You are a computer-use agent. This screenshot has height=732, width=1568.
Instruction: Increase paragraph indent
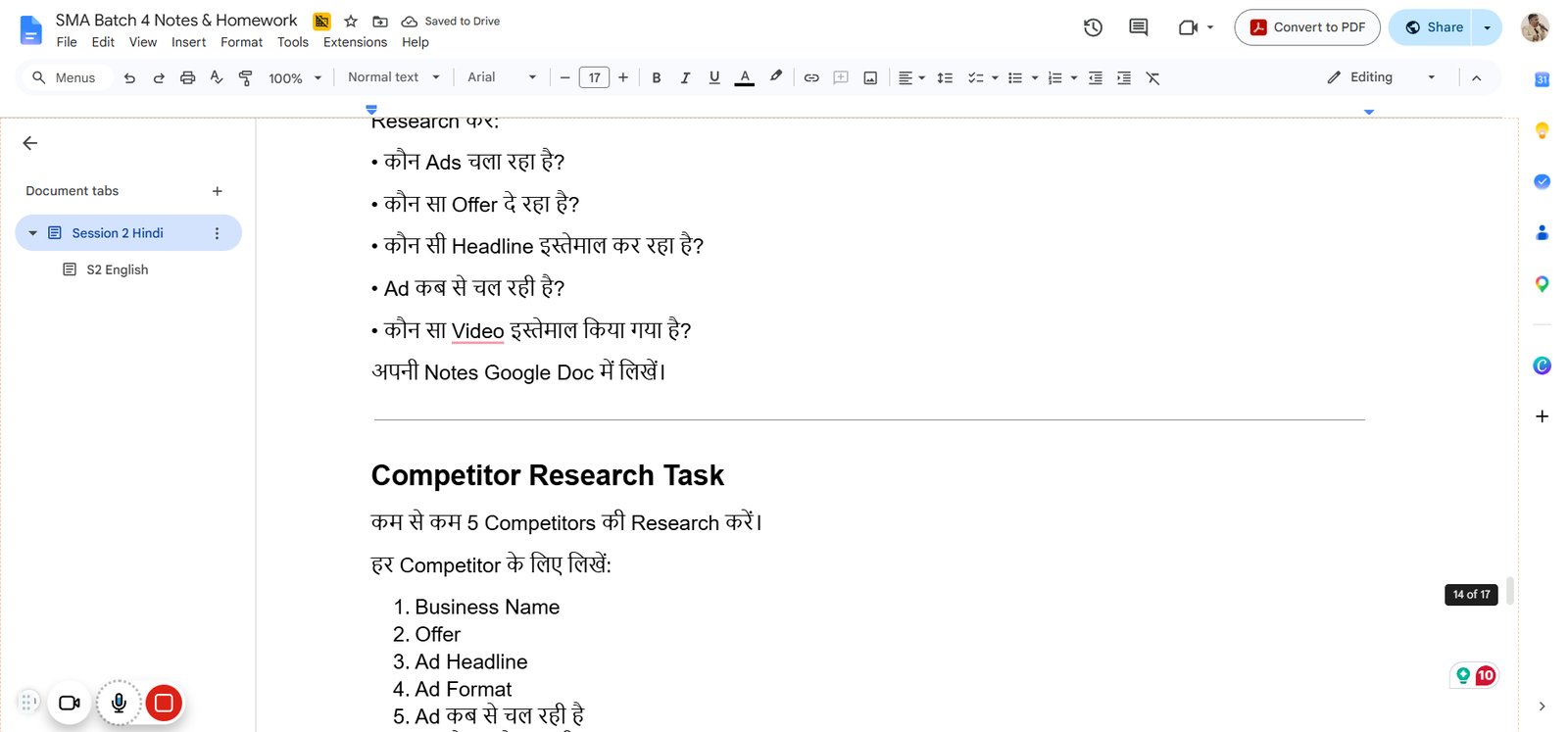tap(1124, 78)
